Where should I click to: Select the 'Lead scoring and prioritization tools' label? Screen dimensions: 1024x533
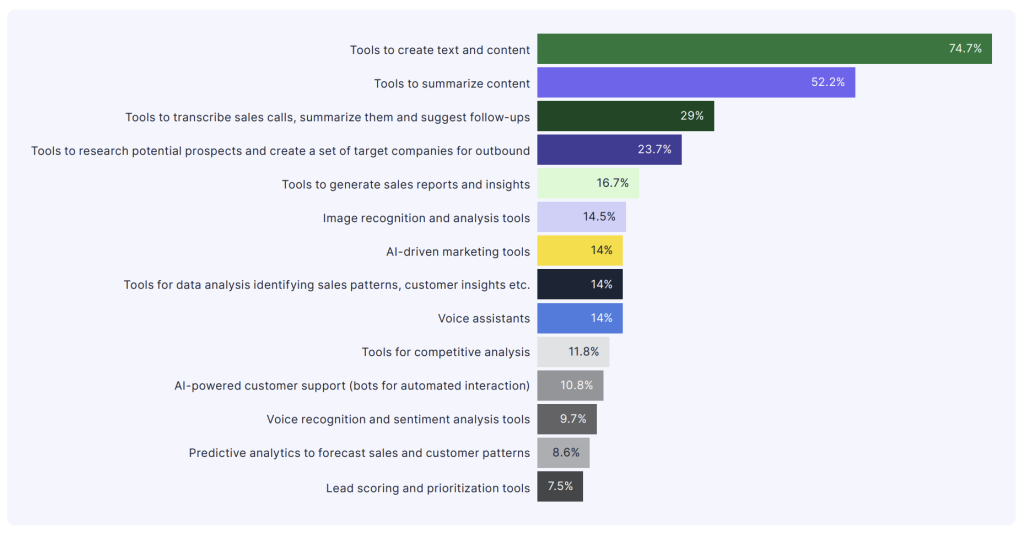pos(428,488)
